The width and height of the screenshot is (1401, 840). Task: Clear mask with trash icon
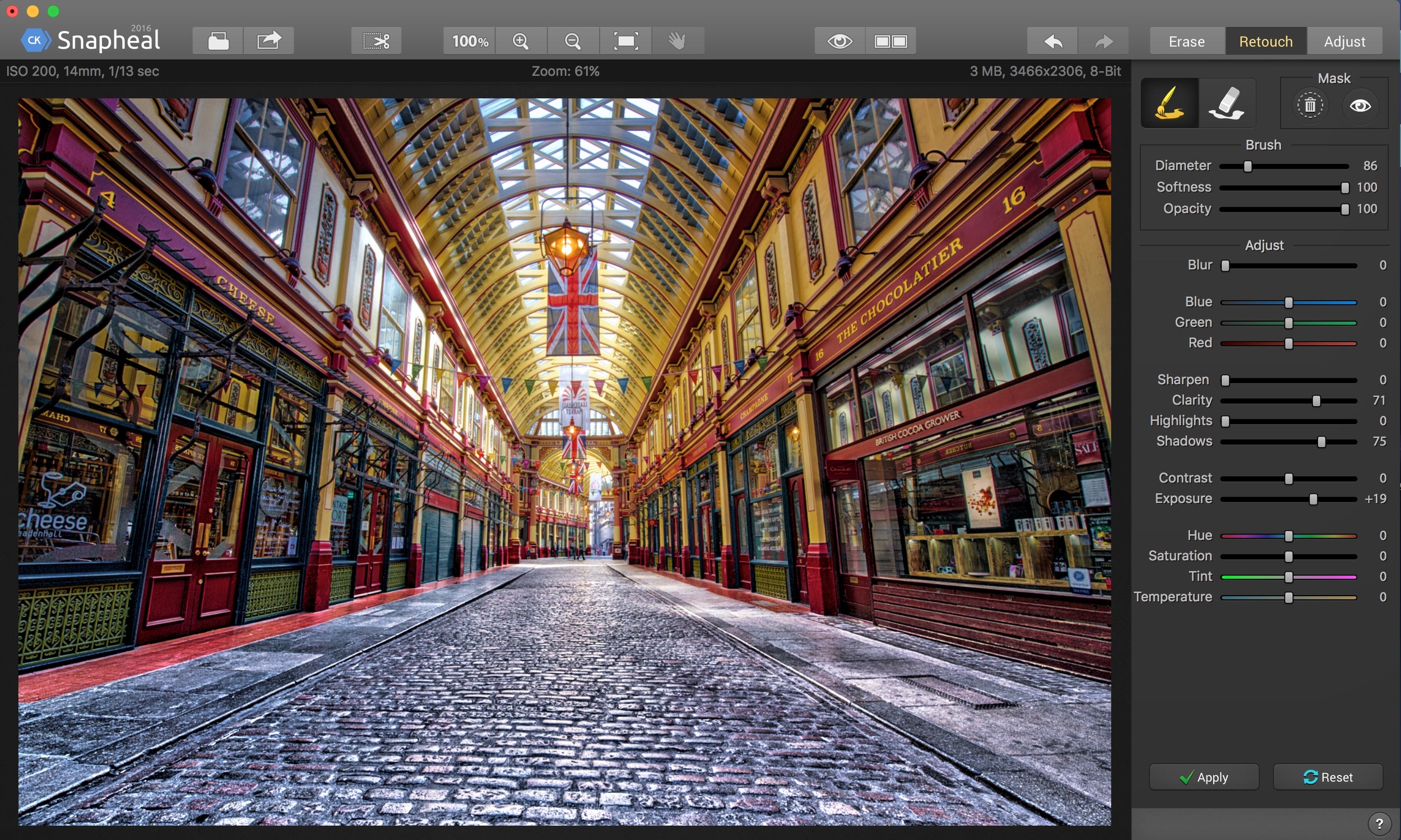(1310, 105)
